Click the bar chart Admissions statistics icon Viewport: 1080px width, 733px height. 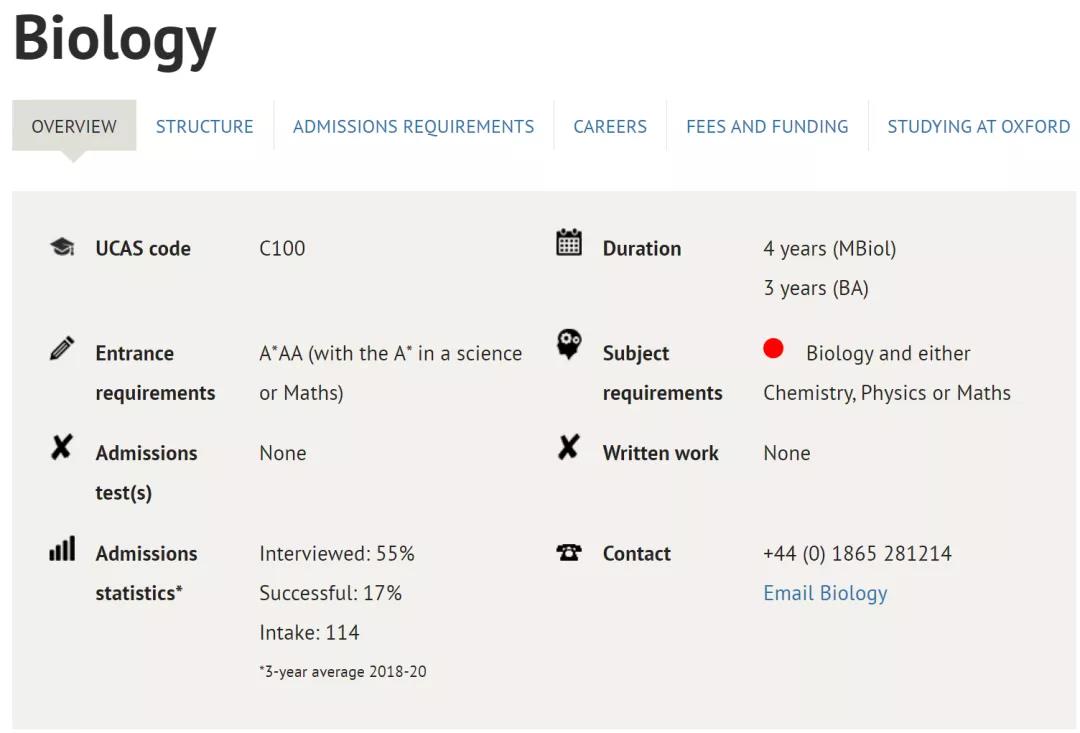click(x=63, y=548)
